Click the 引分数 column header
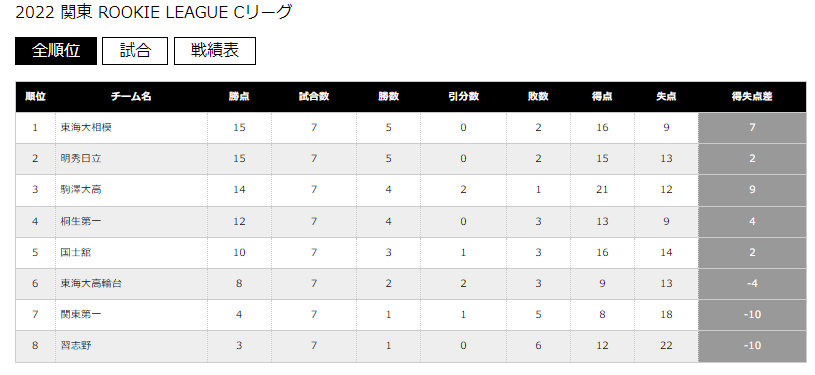The width and height of the screenshot is (815, 375). click(x=463, y=97)
